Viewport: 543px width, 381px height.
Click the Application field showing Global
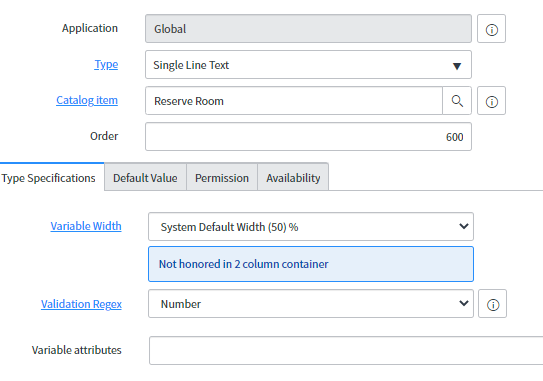click(308, 29)
